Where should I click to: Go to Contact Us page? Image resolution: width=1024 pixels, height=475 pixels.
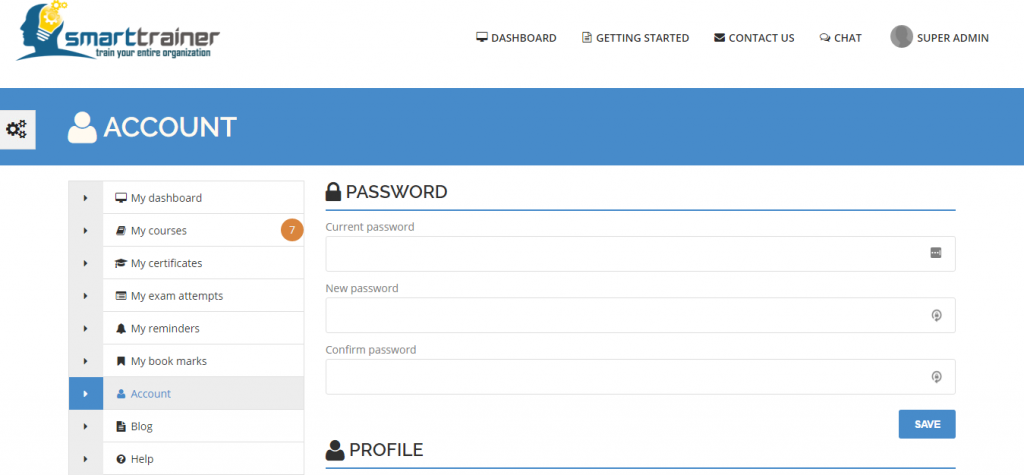754,38
